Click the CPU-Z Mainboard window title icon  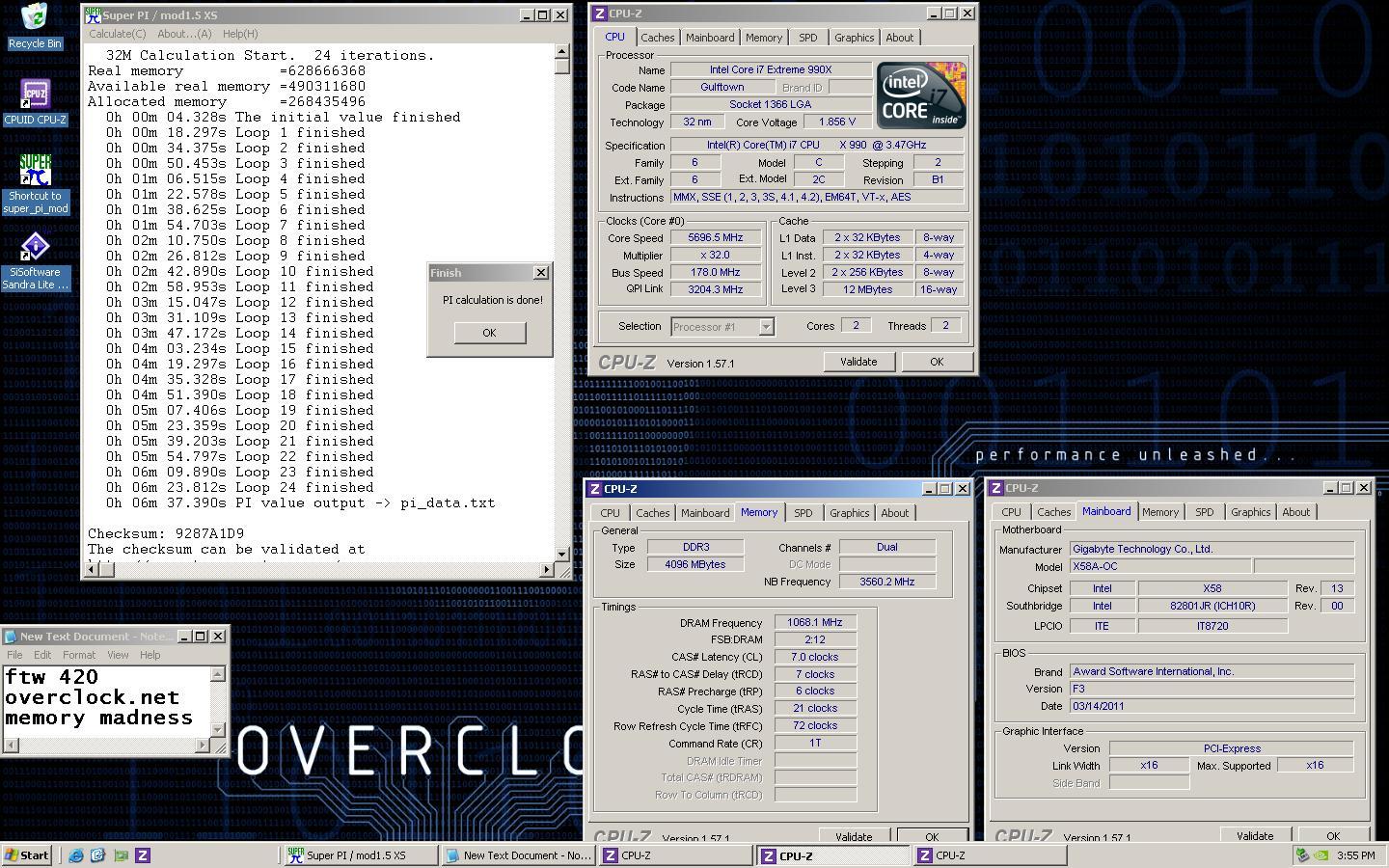click(996, 488)
